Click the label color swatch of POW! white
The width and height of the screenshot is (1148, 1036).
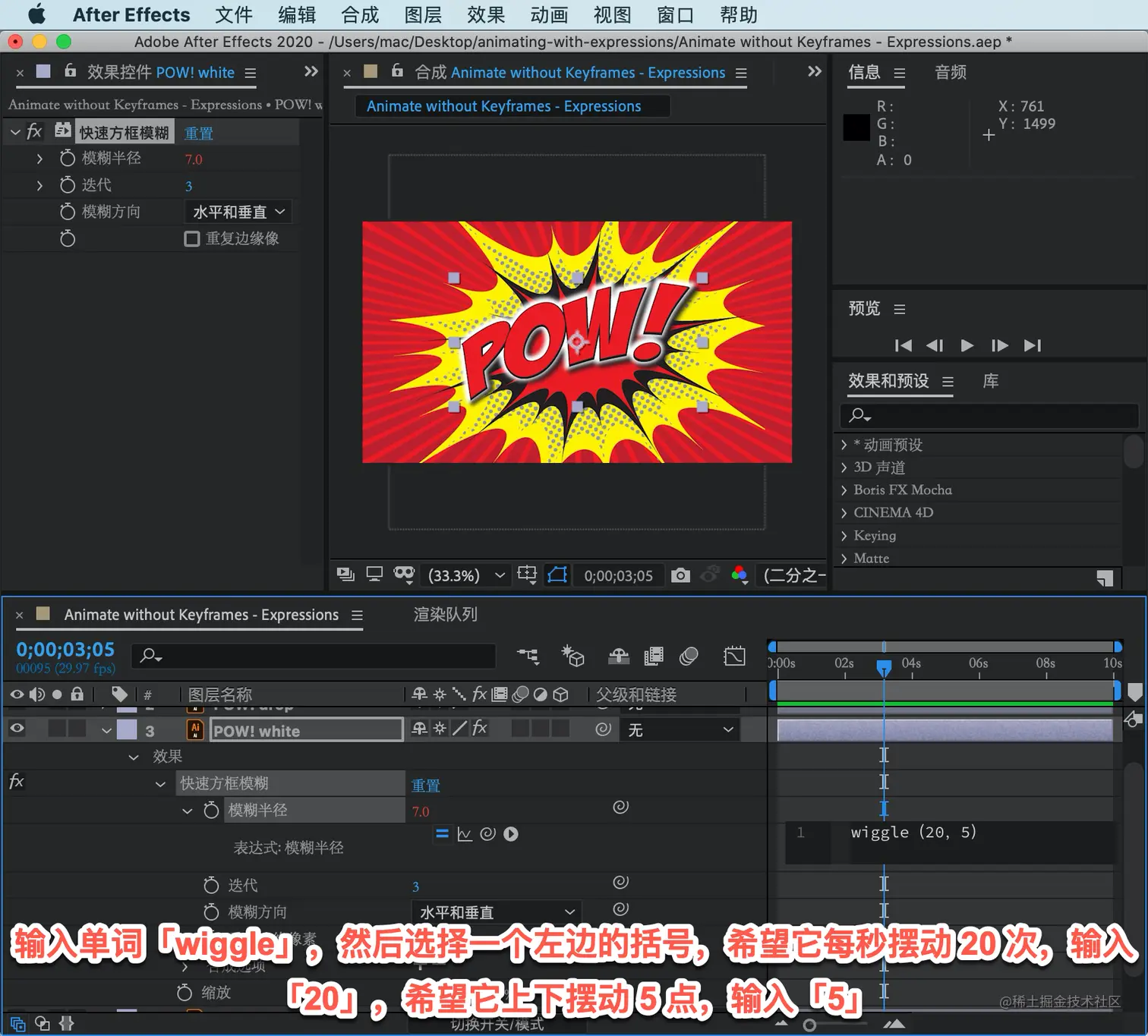coord(127,729)
